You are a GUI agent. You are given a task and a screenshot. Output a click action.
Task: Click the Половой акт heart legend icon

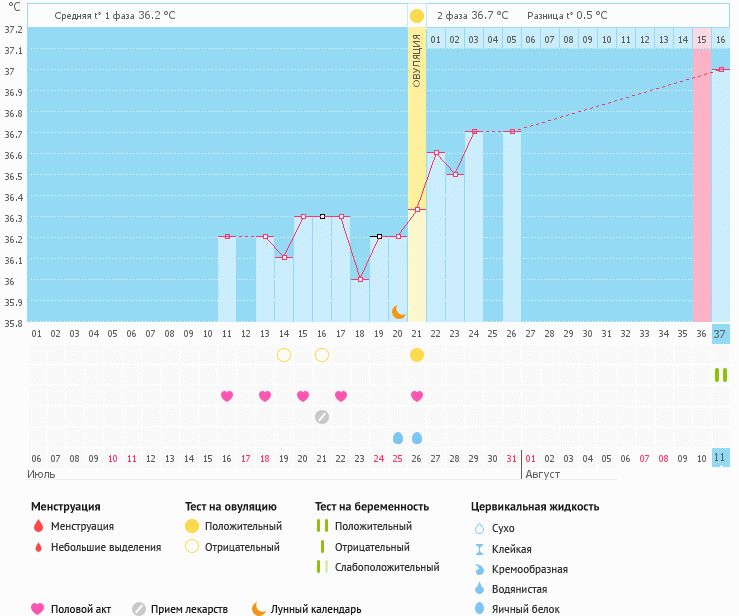point(38,608)
